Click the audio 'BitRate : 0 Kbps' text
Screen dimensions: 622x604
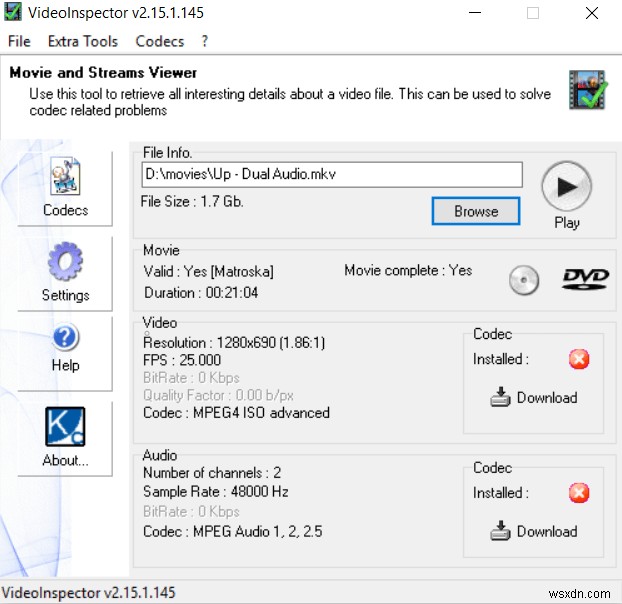pyautogui.click(x=191, y=512)
